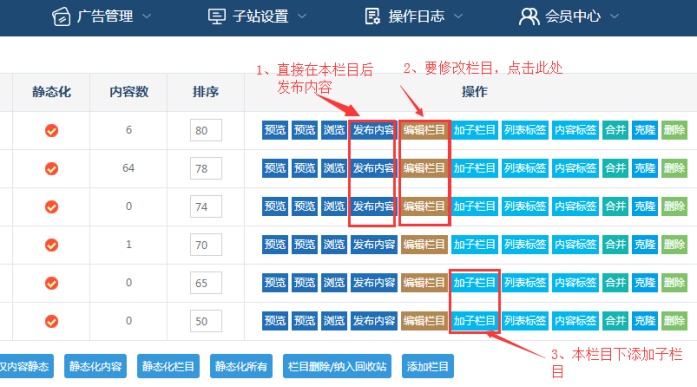
Task: Click 编辑栏目 in the row with order 78
Action: (x=424, y=168)
